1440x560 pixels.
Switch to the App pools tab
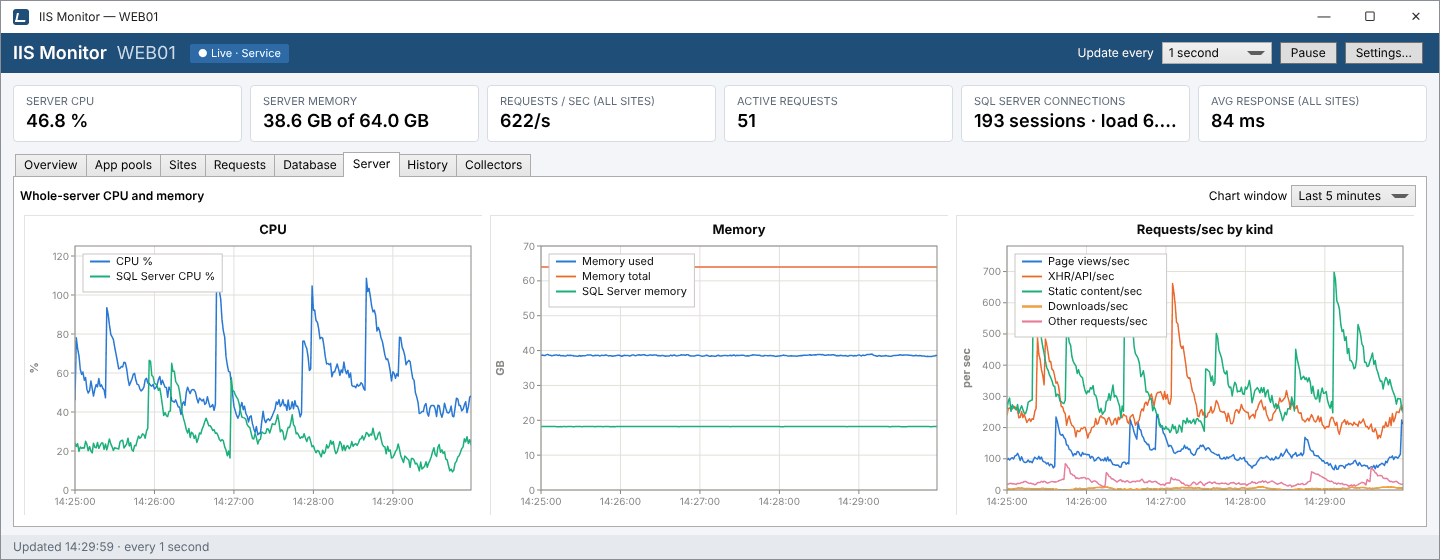click(x=123, y=165)
